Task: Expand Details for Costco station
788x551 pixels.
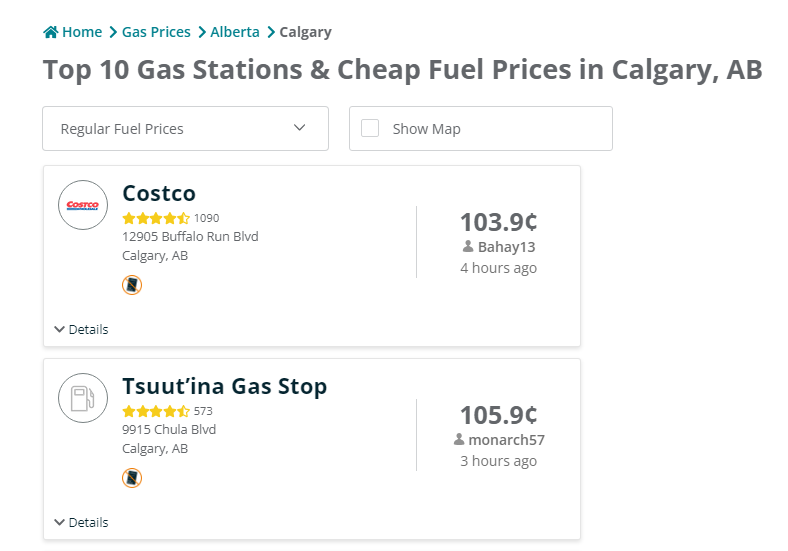Action: pyautogui.click(x=81, y=329)
